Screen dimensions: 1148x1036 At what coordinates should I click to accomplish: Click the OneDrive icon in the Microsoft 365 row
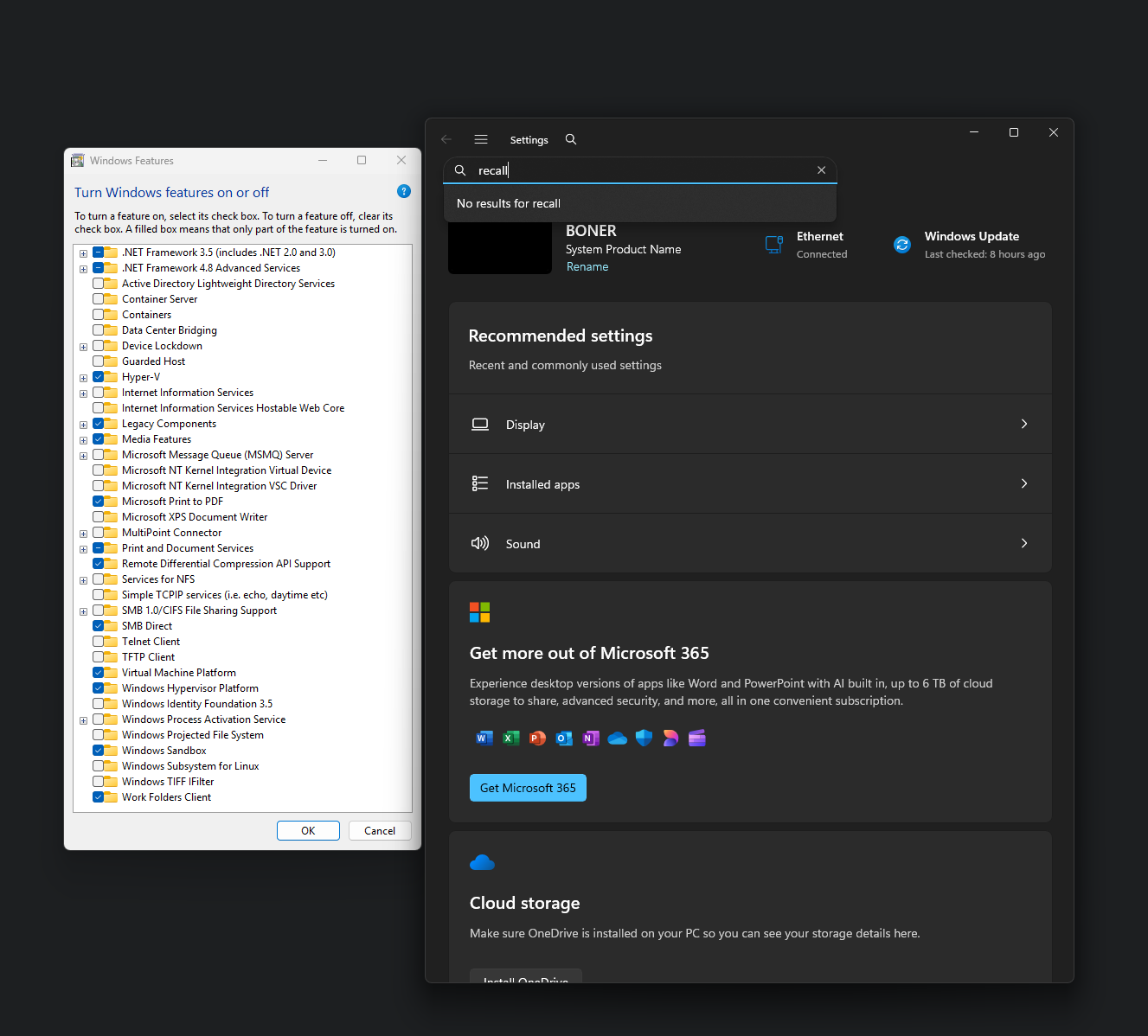coord(618,738)
